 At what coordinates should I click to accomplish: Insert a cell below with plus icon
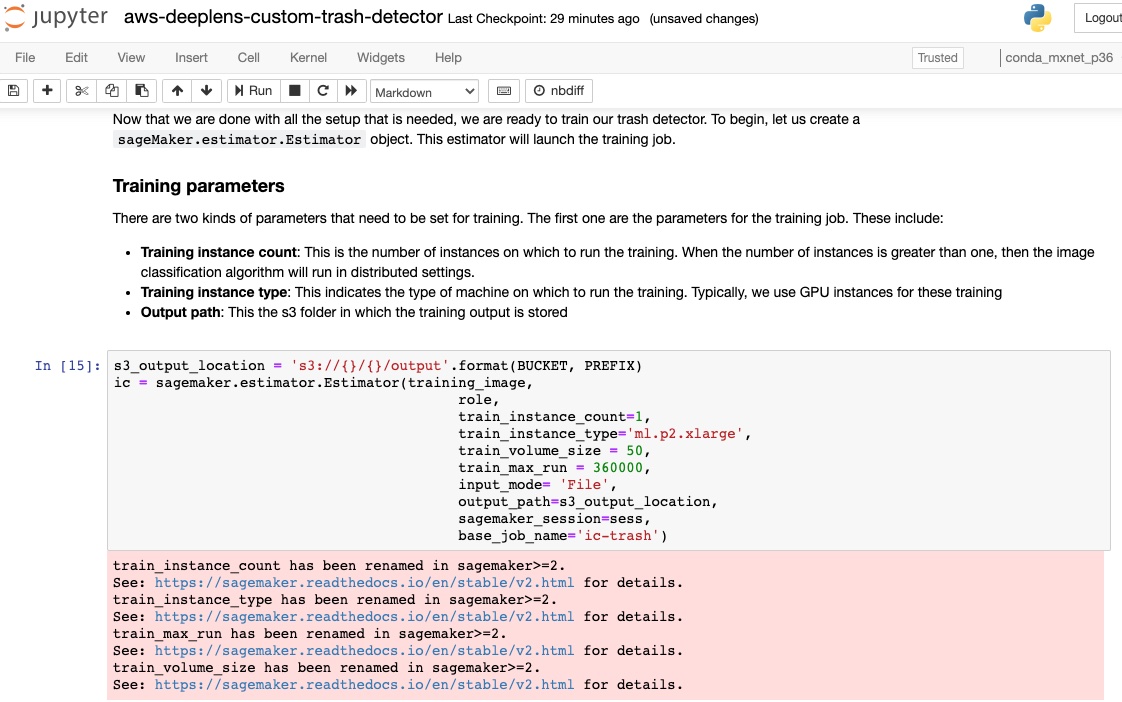click(x=47, y=91)
